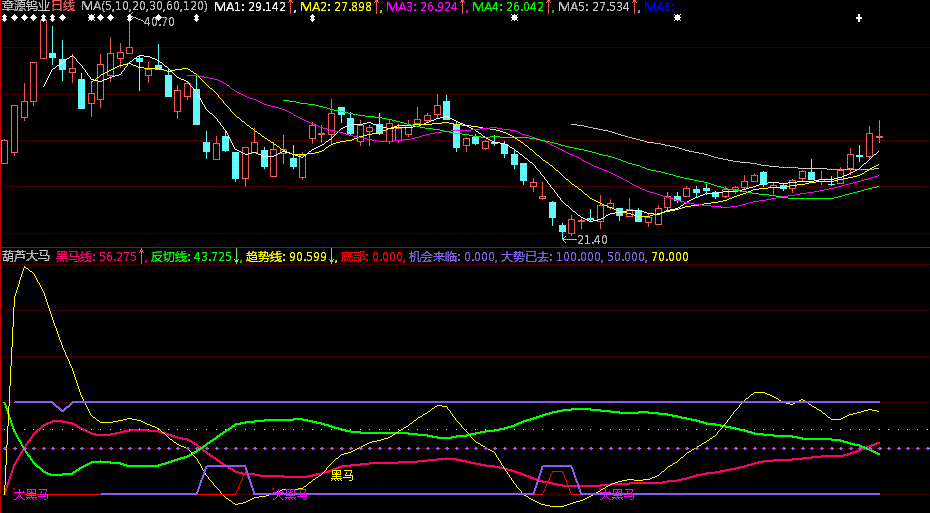This screenshot has height=513, width=930.
Task: Click the 机会来临: 0.000 legend
Action: pyautogui.click(x=452, y=257)
